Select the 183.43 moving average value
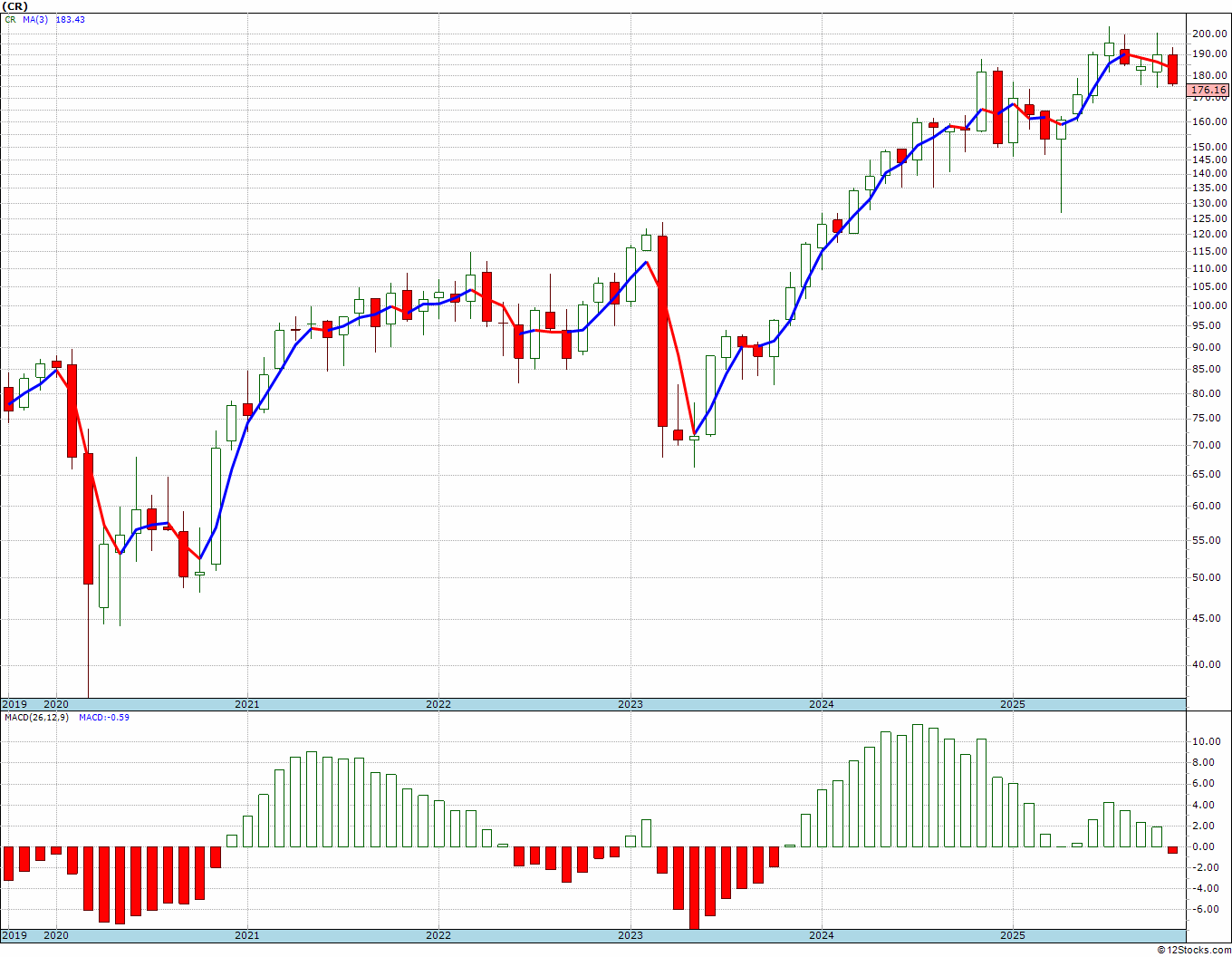 pos(70,19)
